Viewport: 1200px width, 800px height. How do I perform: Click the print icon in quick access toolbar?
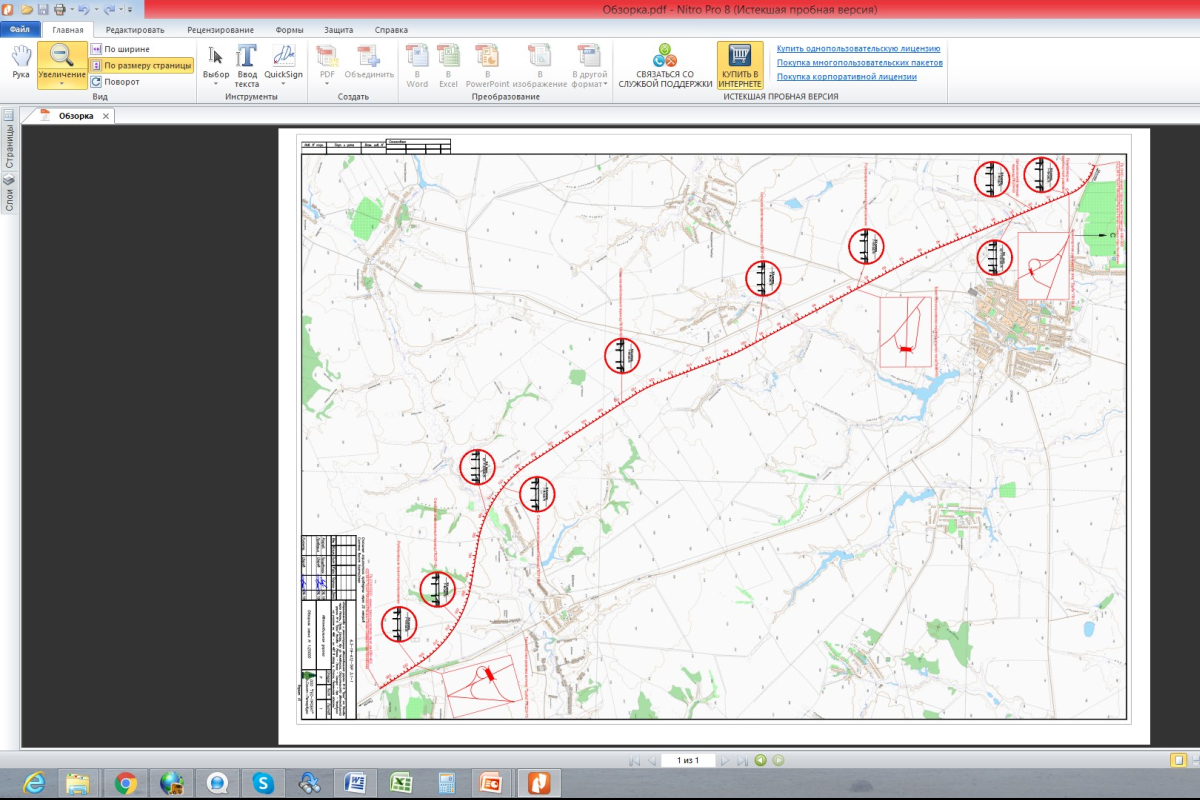tap(59, 9)
